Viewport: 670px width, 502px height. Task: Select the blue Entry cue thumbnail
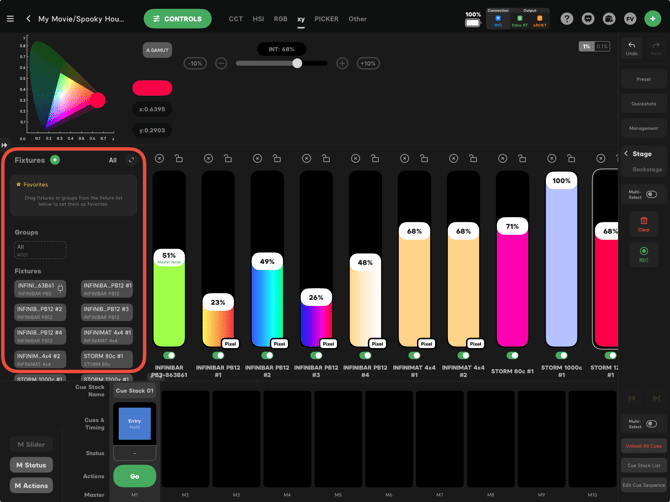coord(135,423)
